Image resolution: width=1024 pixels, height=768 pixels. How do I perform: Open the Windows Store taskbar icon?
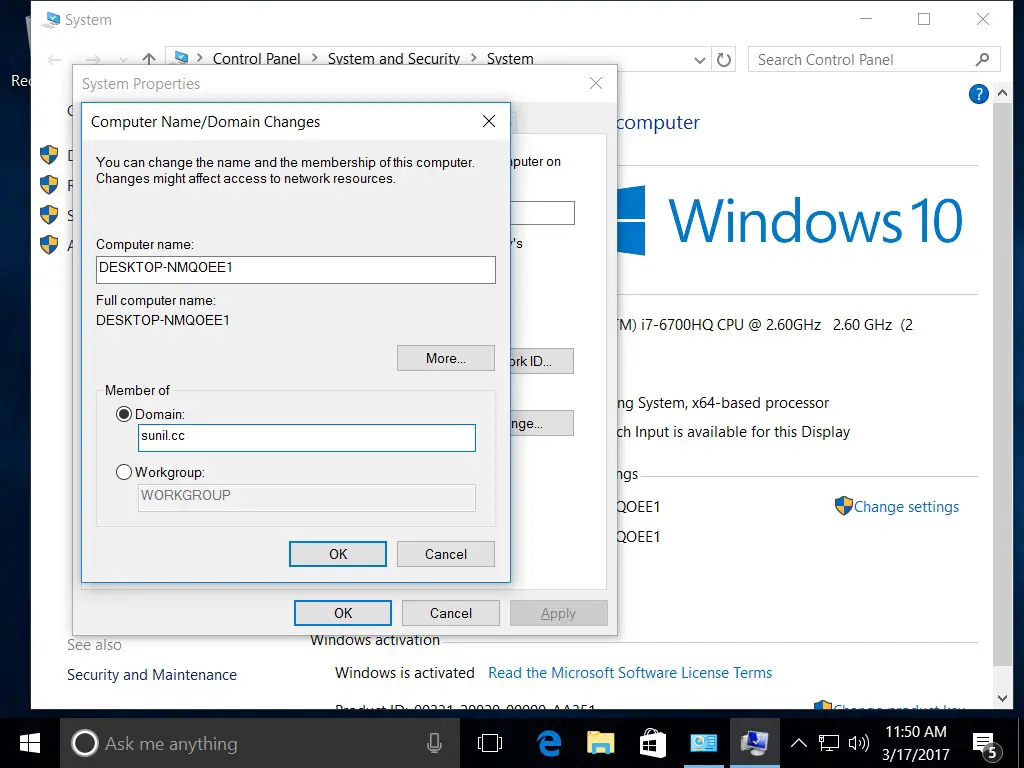point(652,743)
